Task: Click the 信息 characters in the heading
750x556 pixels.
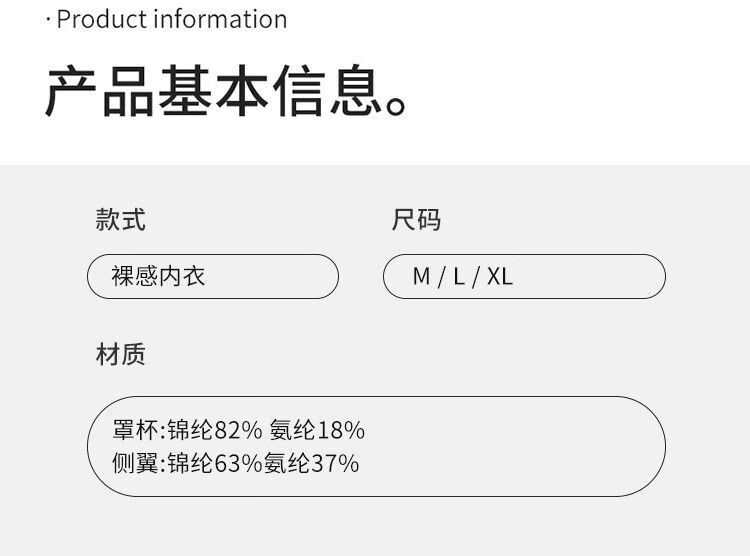Action: [327, 91]
